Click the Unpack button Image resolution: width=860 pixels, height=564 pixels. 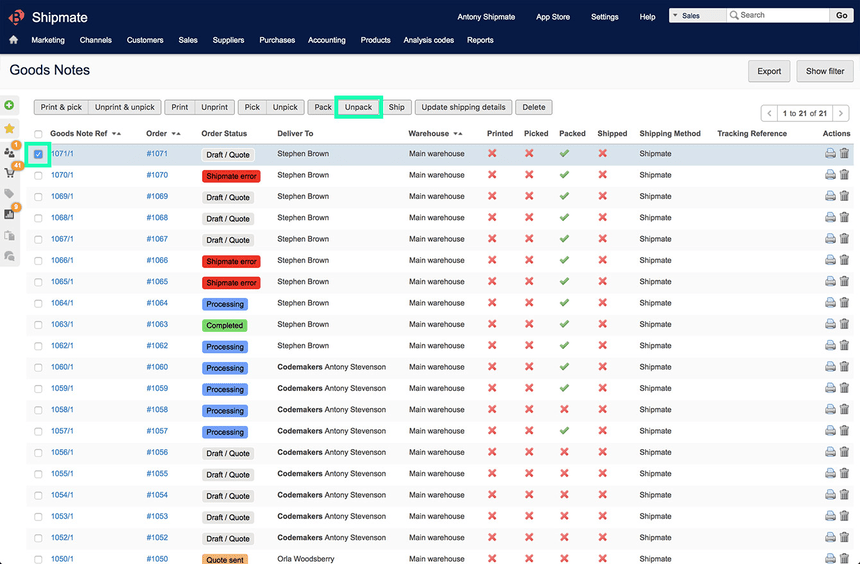(x=358, y=107)
